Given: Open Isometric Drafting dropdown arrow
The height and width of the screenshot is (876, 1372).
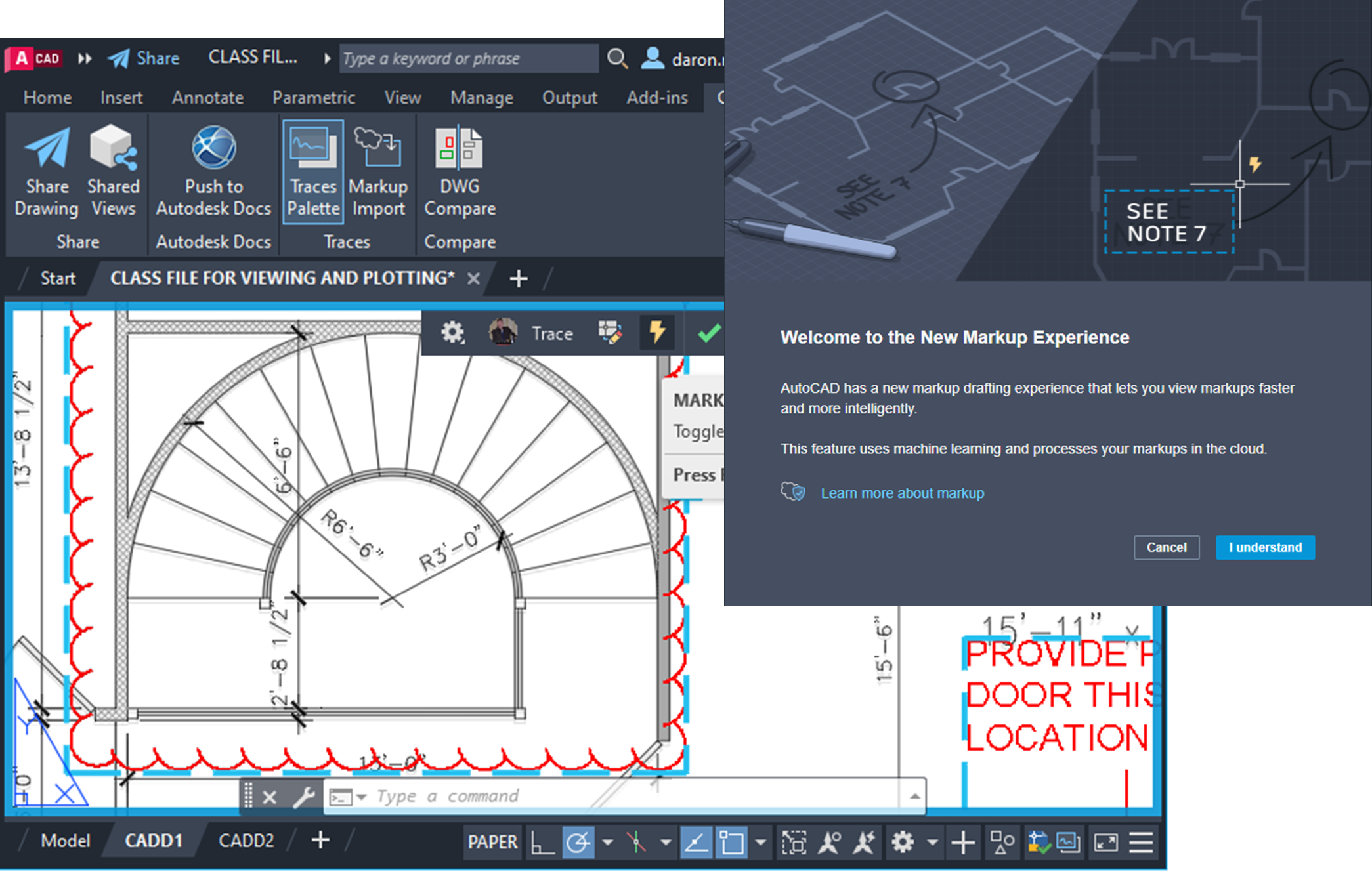Looking at the screenshot, I should (665, 842).
